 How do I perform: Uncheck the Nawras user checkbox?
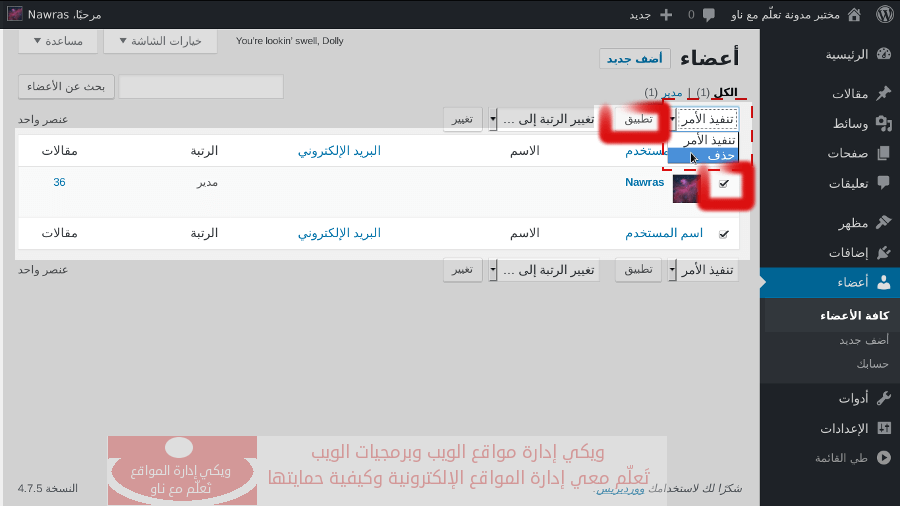[723, 183]
